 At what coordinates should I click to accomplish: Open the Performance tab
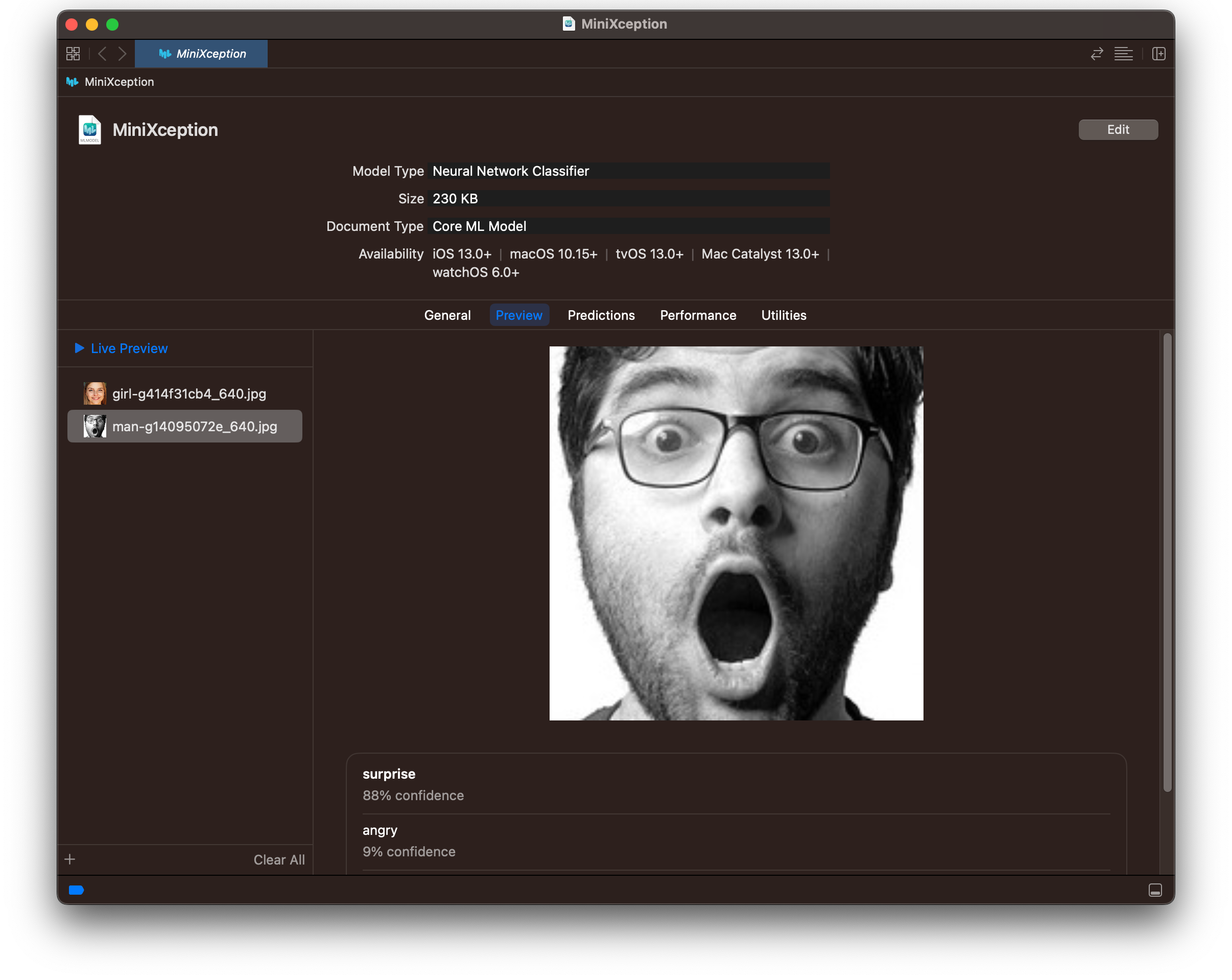point(698,315)
